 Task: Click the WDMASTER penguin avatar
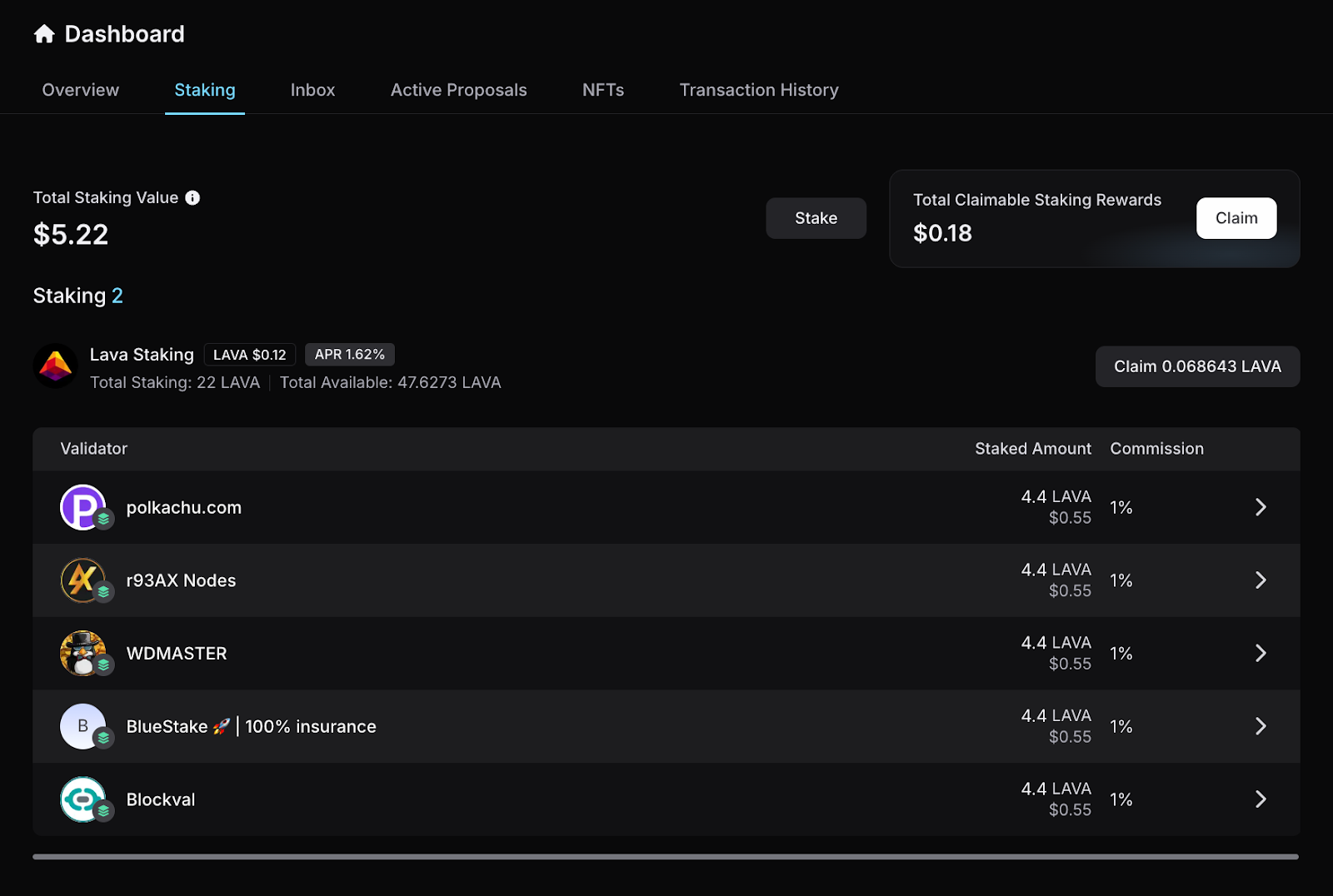click(83, 654)
